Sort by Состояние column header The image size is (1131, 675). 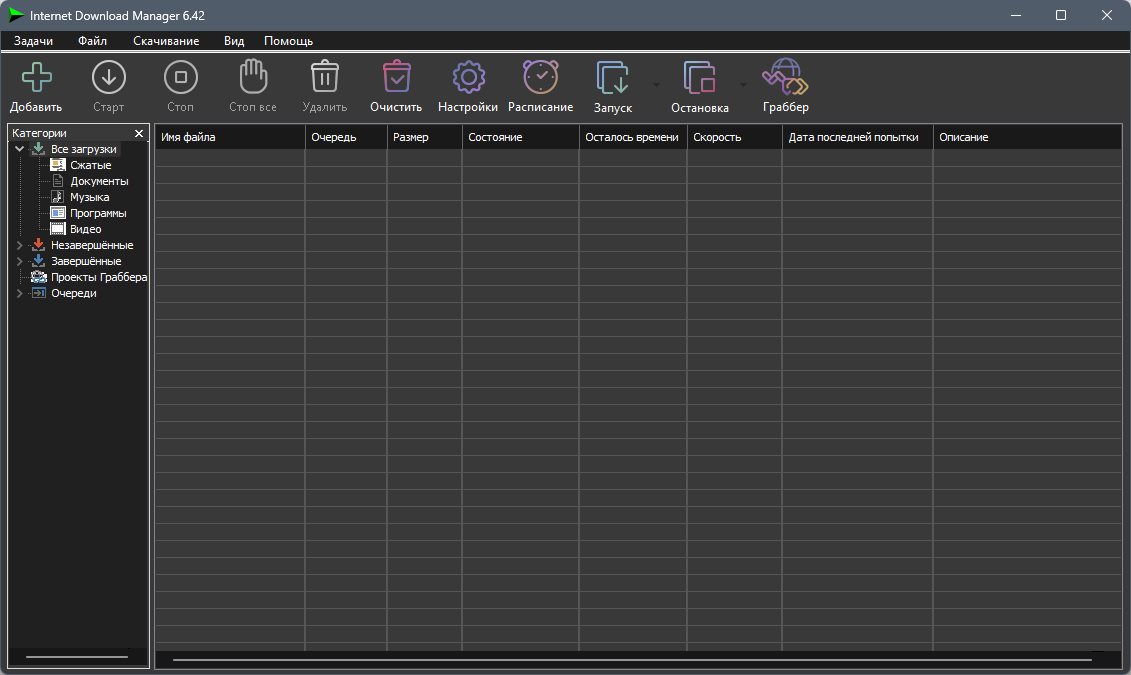coord(519,137)
